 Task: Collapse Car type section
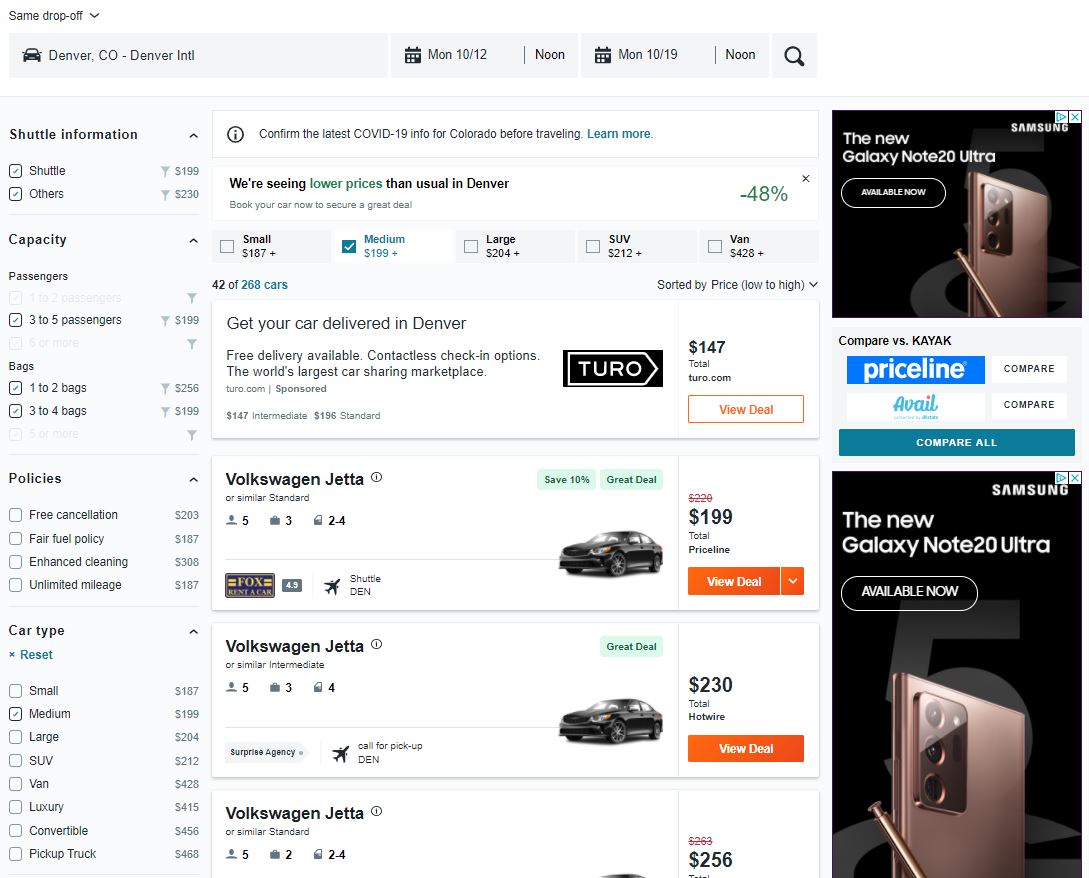click(193, 631)
